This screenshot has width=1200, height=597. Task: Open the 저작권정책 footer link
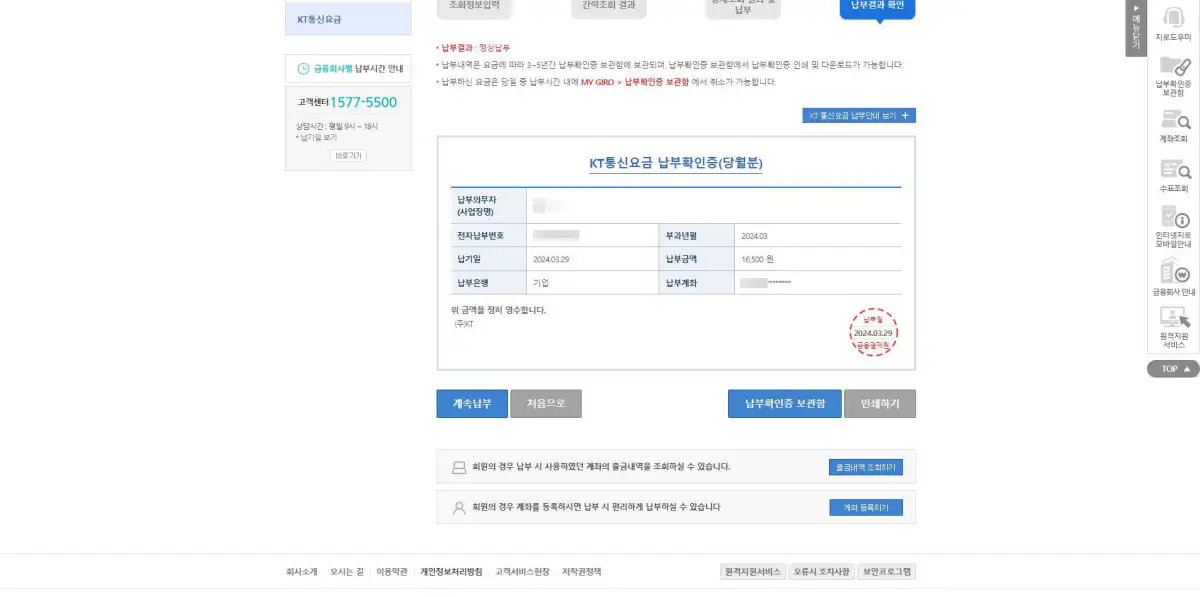582,572
